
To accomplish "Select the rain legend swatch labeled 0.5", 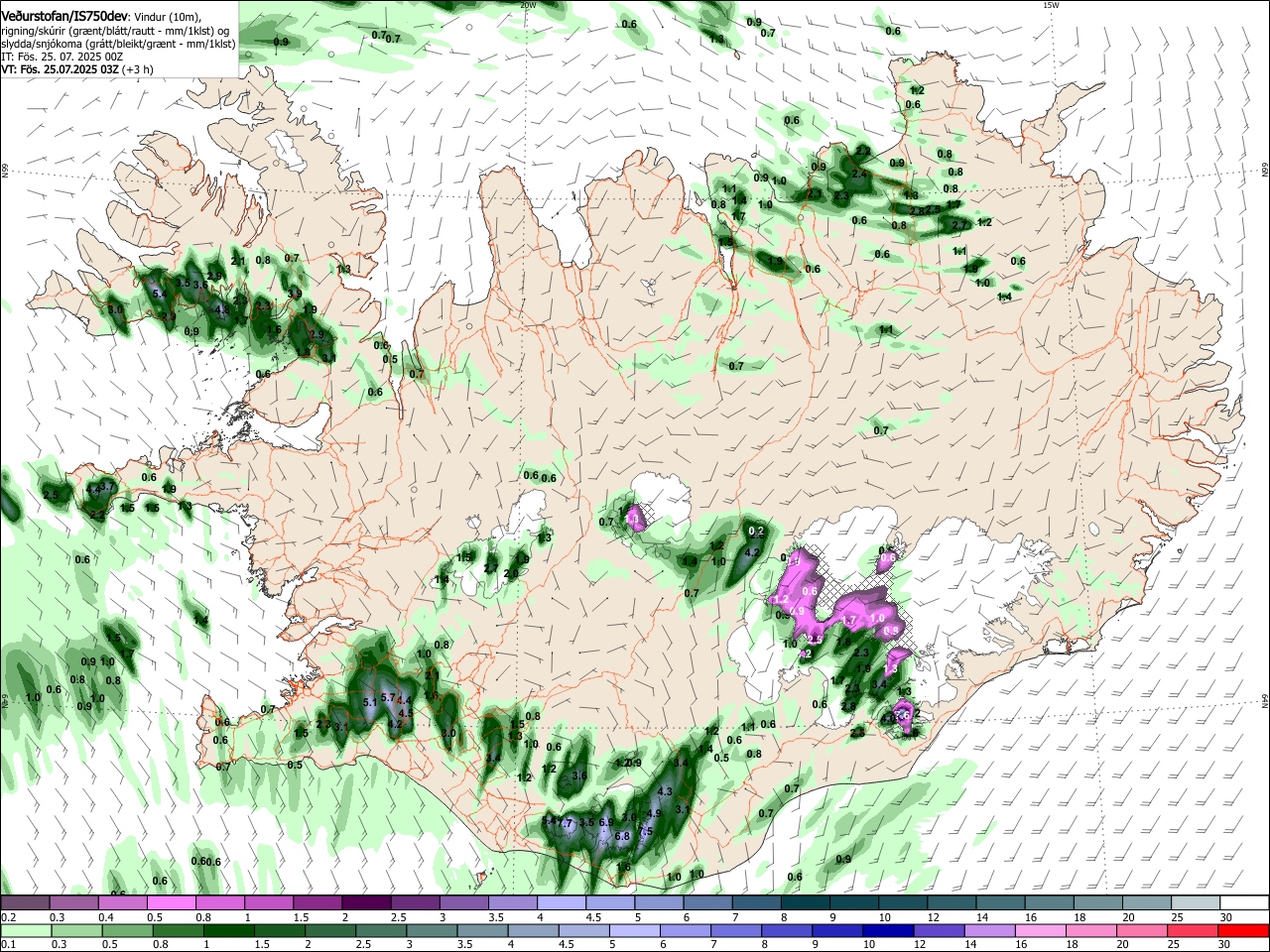I will (127, 931).
